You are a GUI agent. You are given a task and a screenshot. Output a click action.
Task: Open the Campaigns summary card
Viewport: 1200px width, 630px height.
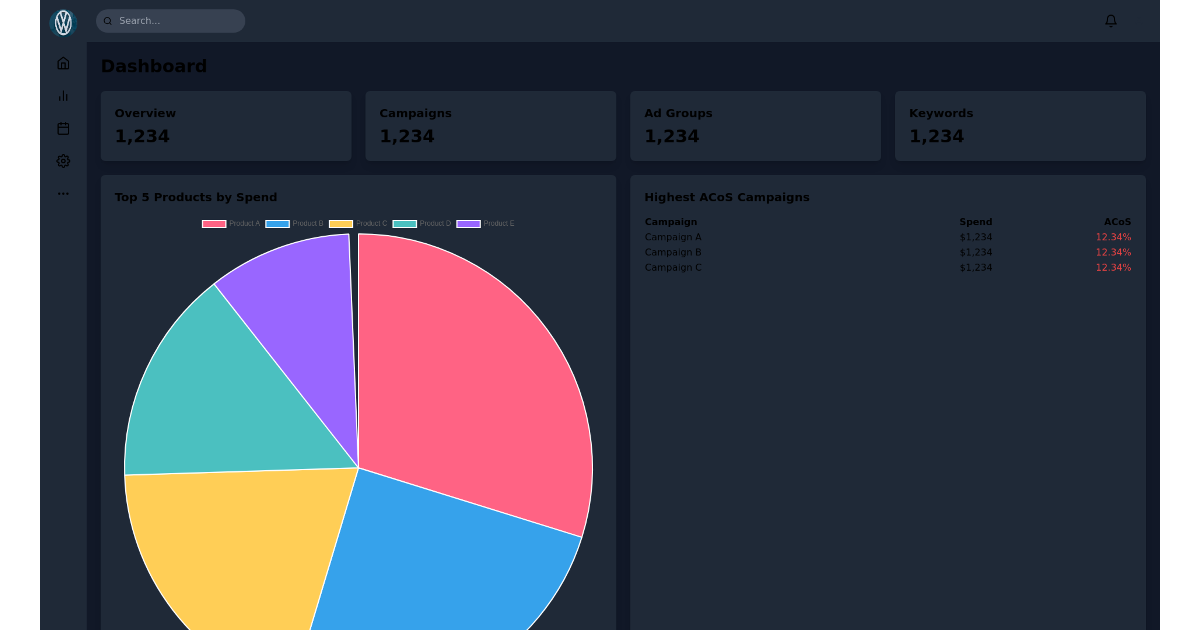(x=490, y=125)
